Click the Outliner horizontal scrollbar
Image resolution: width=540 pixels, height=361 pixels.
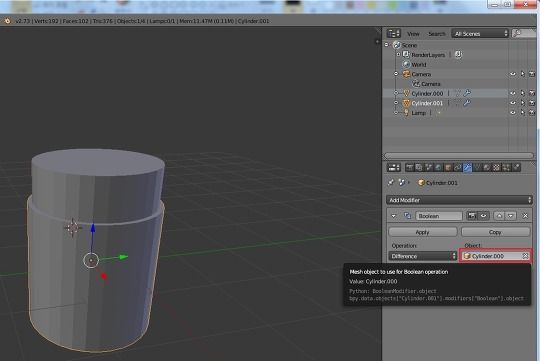pyautogui.click(x=459, y=155)
